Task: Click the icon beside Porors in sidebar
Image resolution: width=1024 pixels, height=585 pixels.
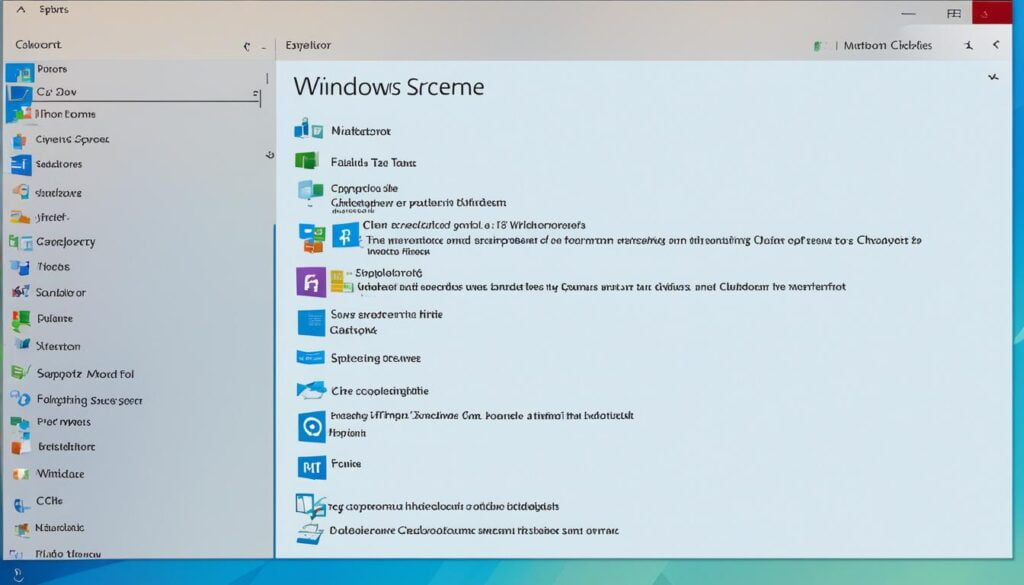Action: click(20, 72)
